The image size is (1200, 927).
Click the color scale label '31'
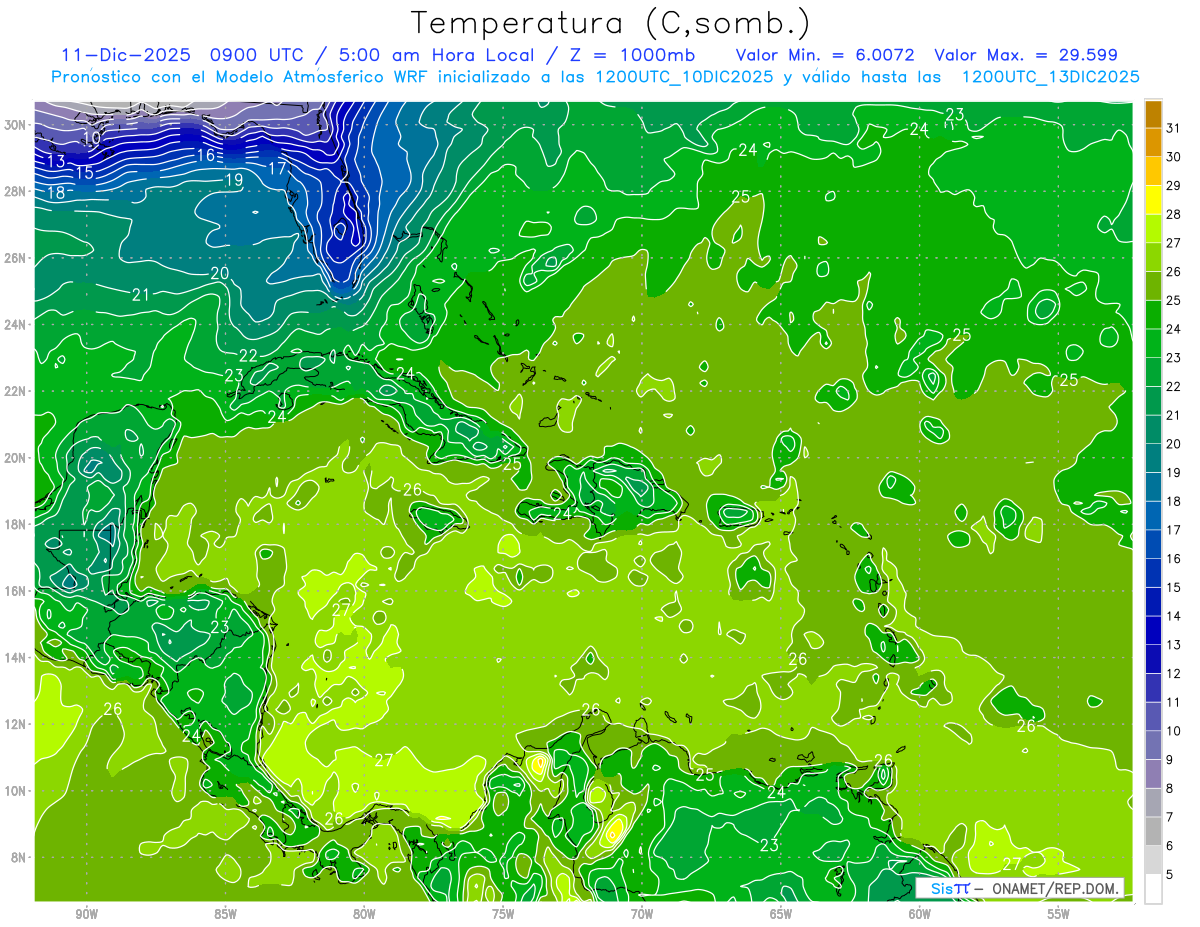point(1174,128)
